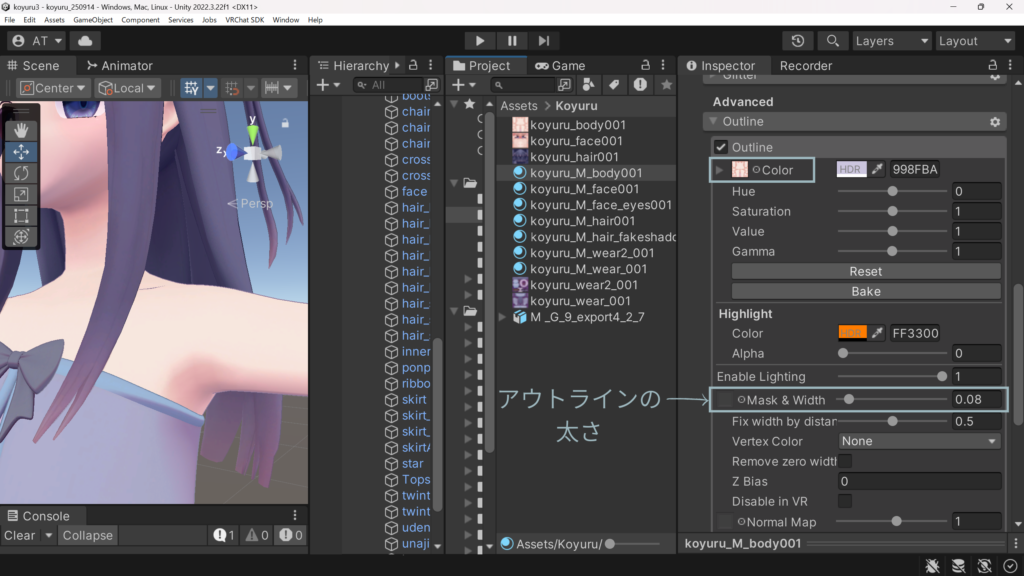Click the Hierarchy search field
Viewport: 1024px width, 576px height.
(x=388, y=85)
